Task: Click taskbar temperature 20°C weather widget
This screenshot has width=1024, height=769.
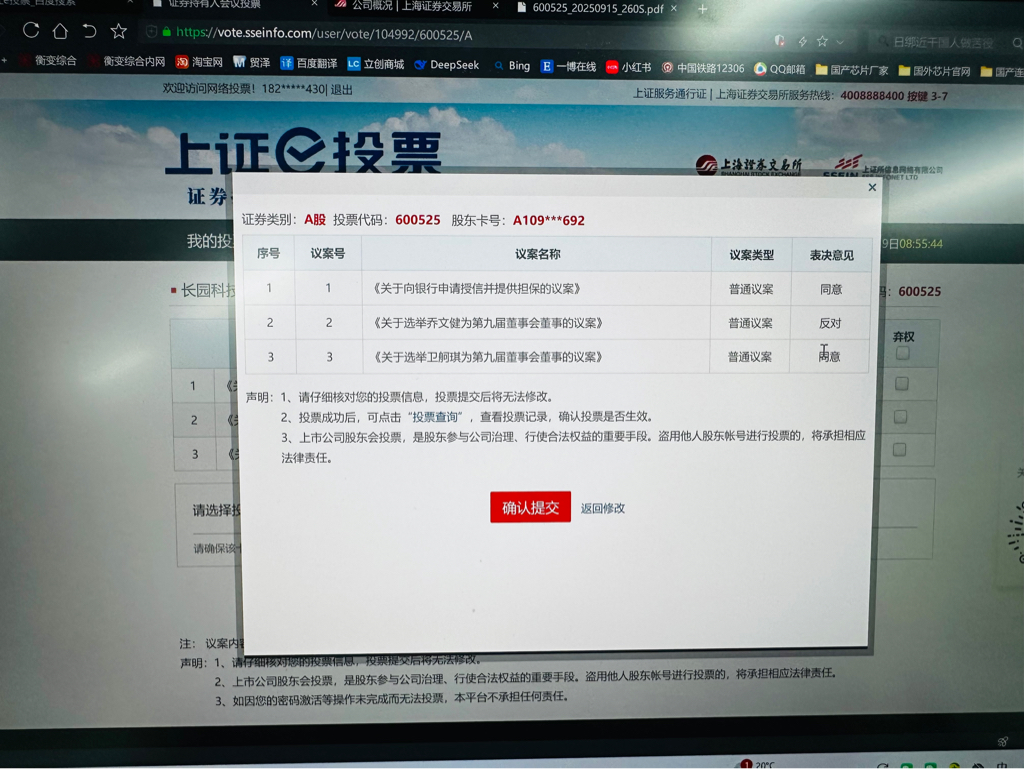Action: (x=758, y=764)
